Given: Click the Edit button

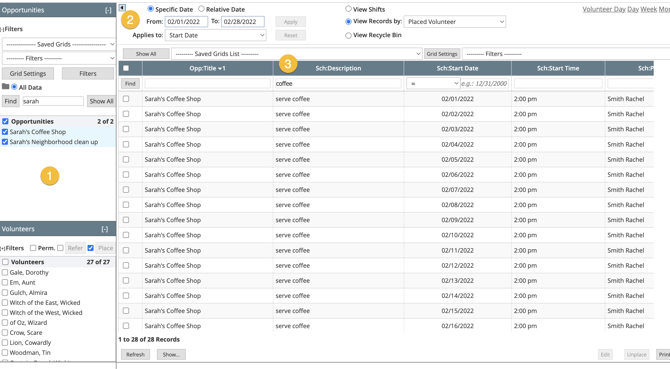Looking at the screenshot, I should [x=605, y=354].
